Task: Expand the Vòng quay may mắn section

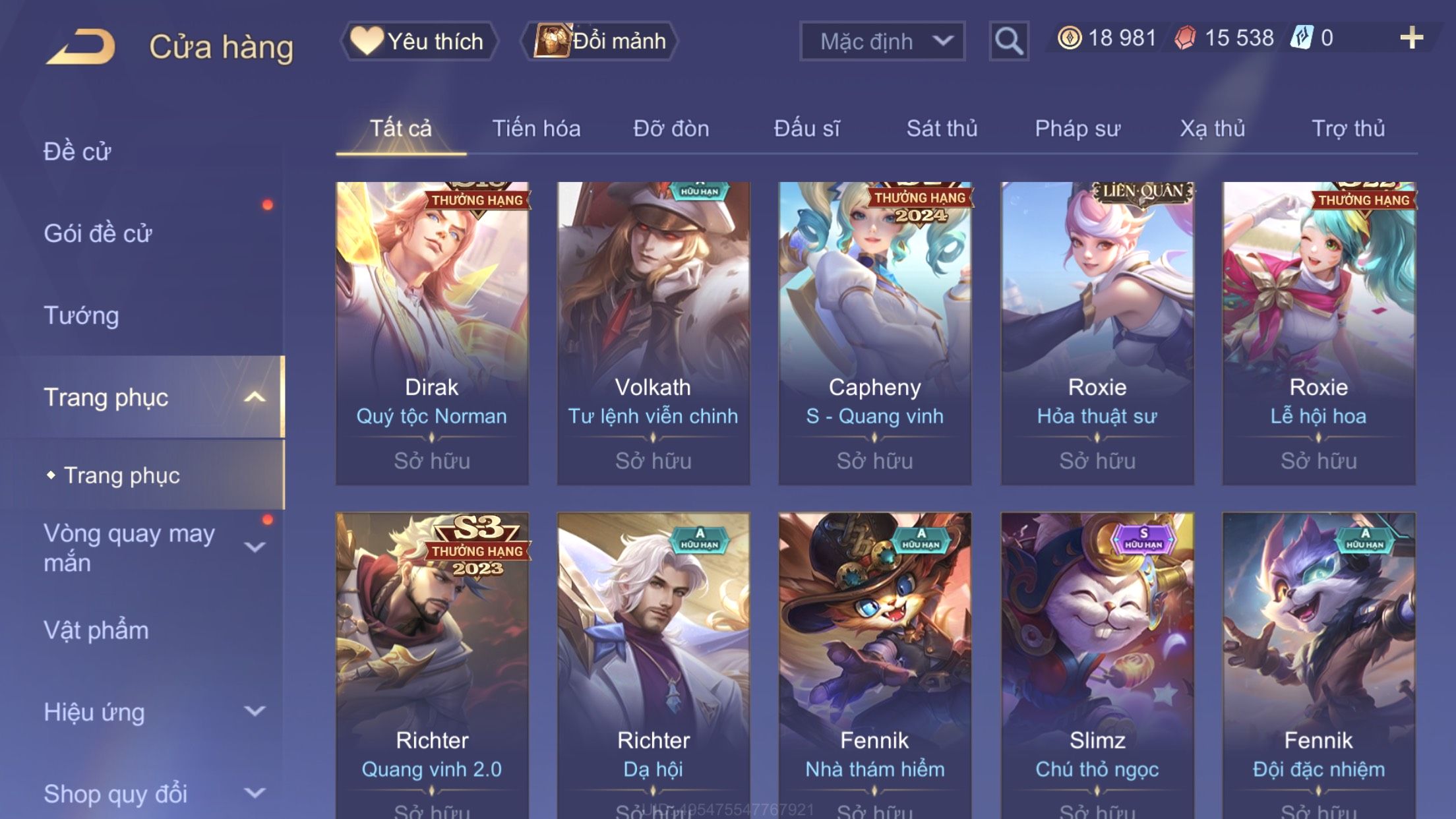Action: click(255, 547)
